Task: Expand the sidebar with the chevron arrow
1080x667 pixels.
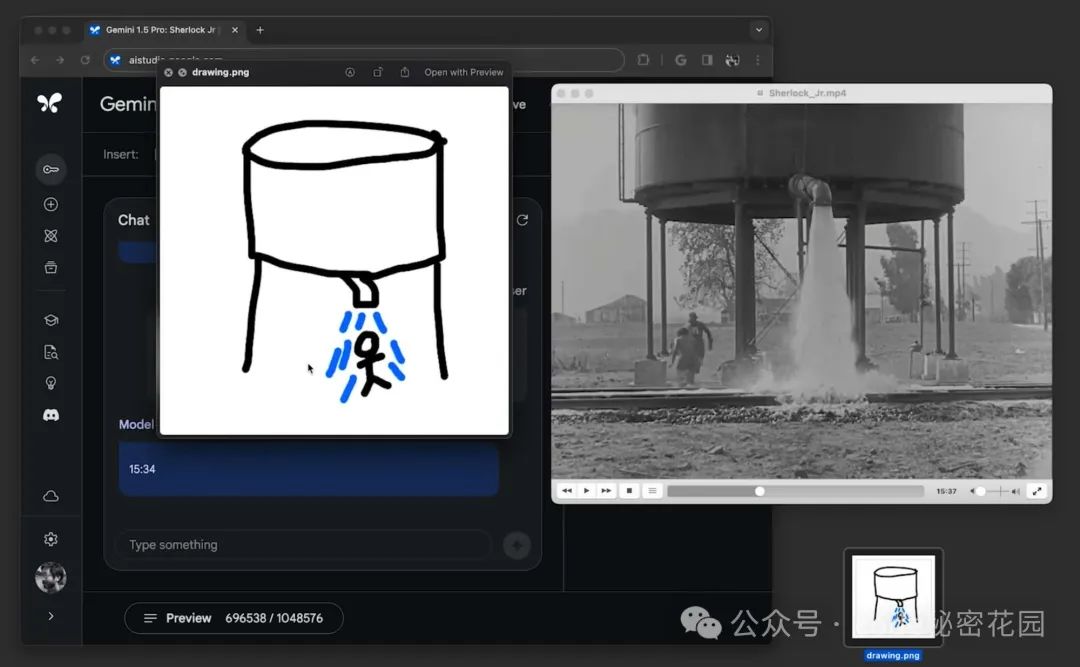Action: click(x=51, y=616)
